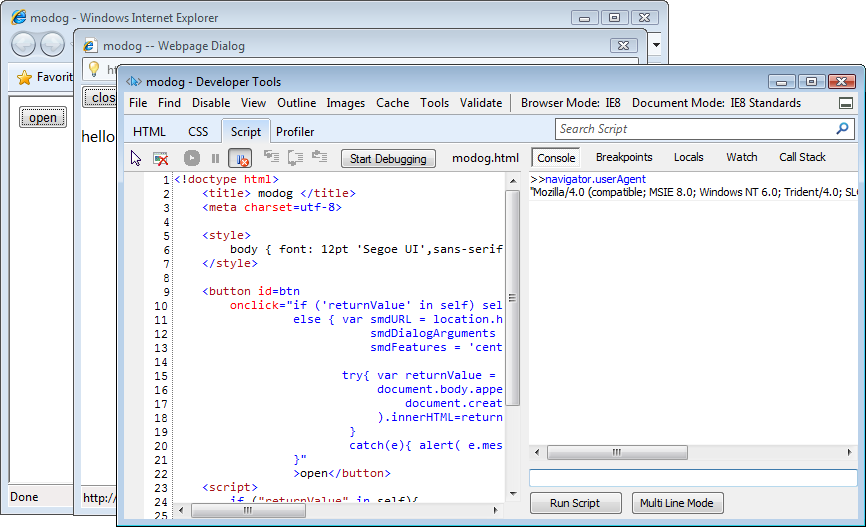This screenshot has width=867, height=528.
Task: Switch to the Profiler tab
Action: point(295,132)
